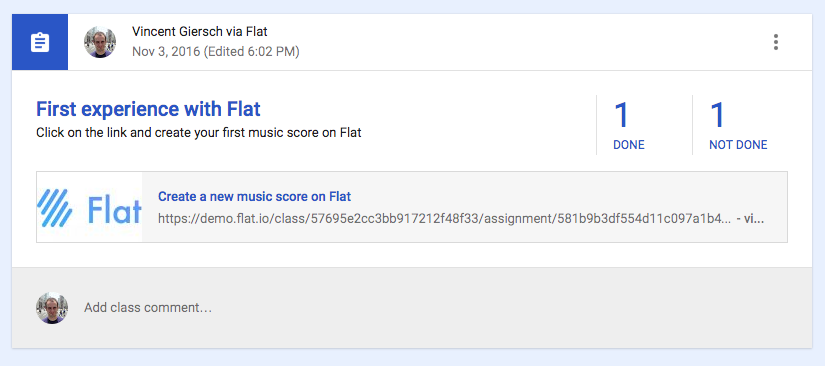The height and width of the screenshot is (366, 825).
Task: Click the "Flat" wordmark in the attachment logo
Action: pos(114,210)
